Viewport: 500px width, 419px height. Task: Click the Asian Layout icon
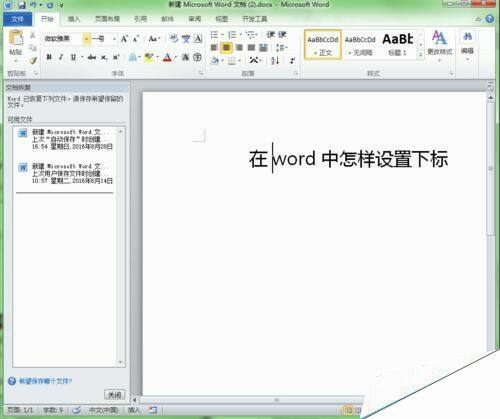click(x=254, y=60)
